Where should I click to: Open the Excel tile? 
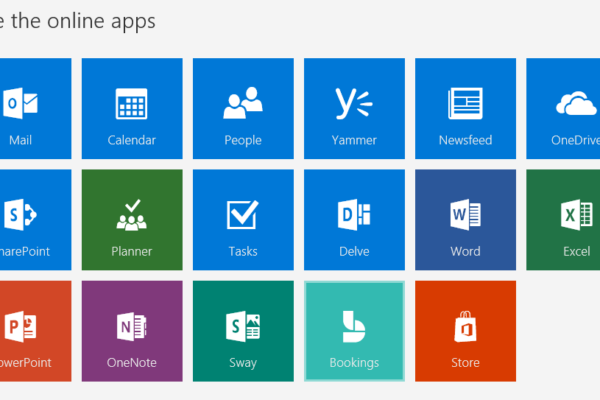click(563, 220)
